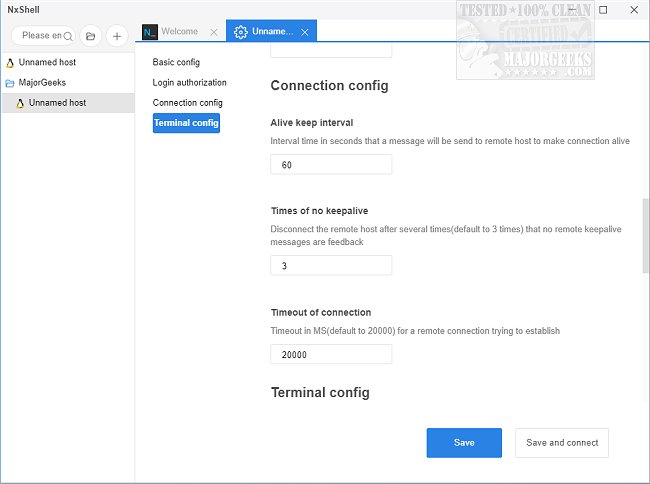This screenshot has width=650, height=484.
Task: Click the Timeout of connection input field
Action: point(331,354)
